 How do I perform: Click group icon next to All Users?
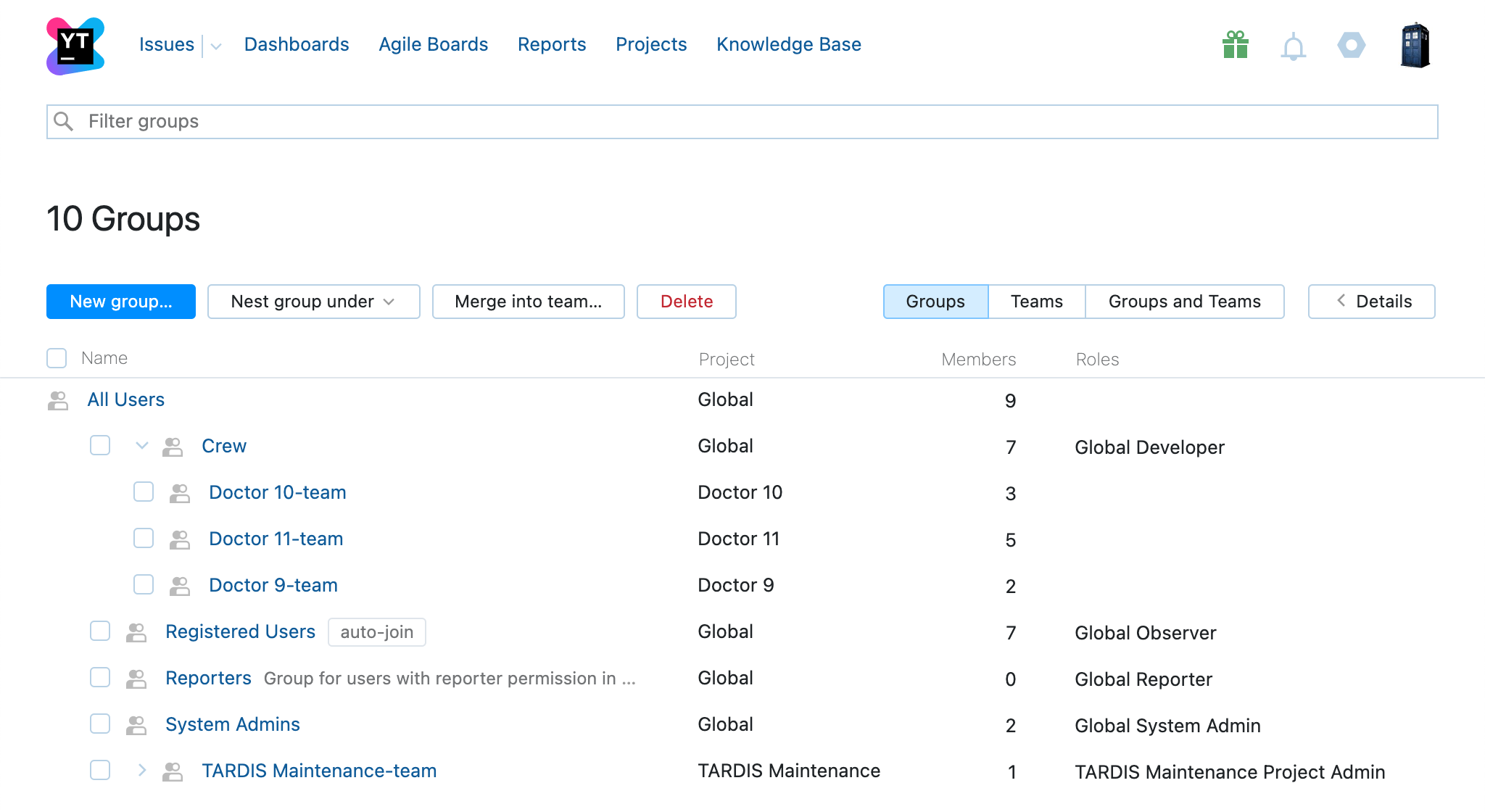click(x=58, y=400)
